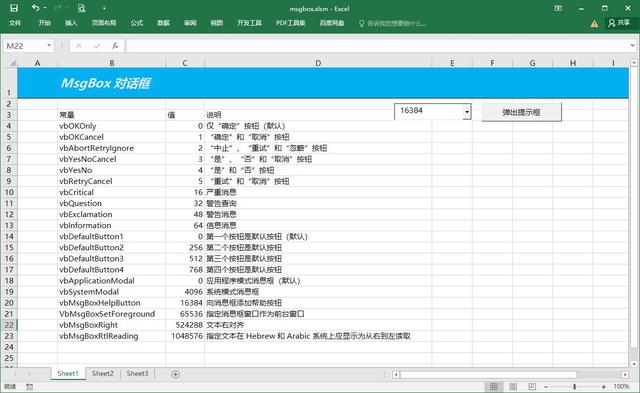
Task: Switch to the 开始 ribbon tab
Action: pyautogui.click(x=44, y=23)
